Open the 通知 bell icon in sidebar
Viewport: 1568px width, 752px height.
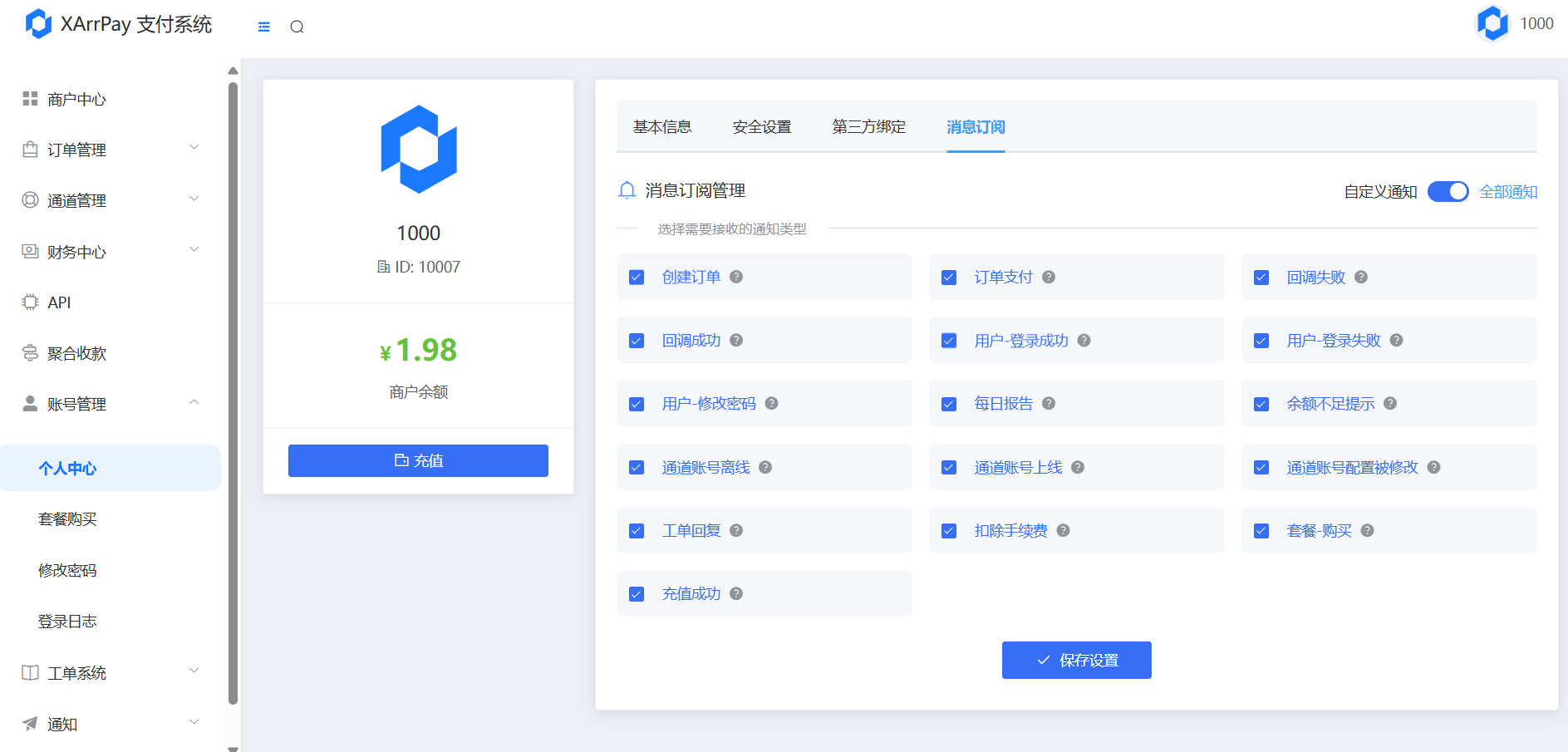28,723
